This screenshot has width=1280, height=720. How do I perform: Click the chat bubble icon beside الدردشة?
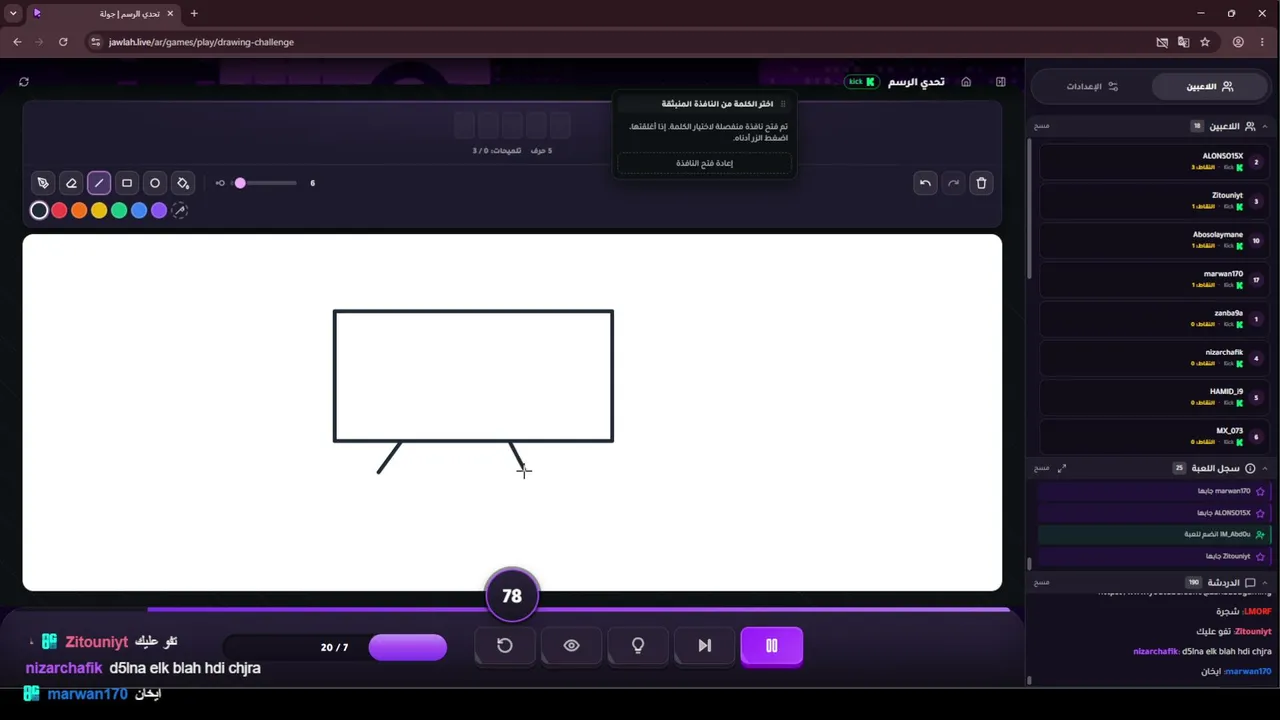1250,582
